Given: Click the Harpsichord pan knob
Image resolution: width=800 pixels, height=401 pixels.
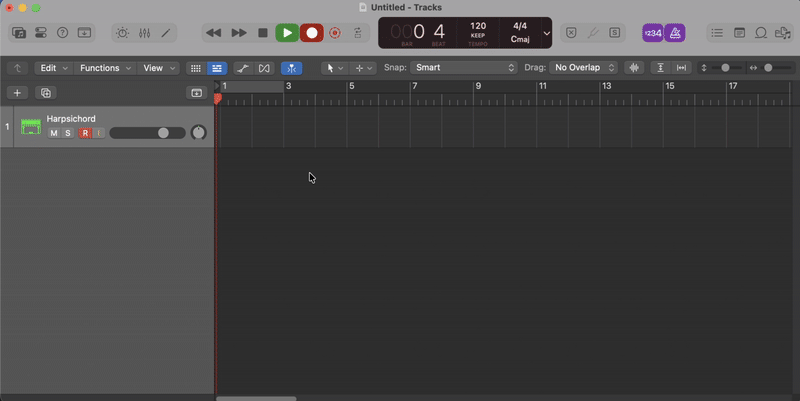Looking at the screenshot, I should pos(198,133).
